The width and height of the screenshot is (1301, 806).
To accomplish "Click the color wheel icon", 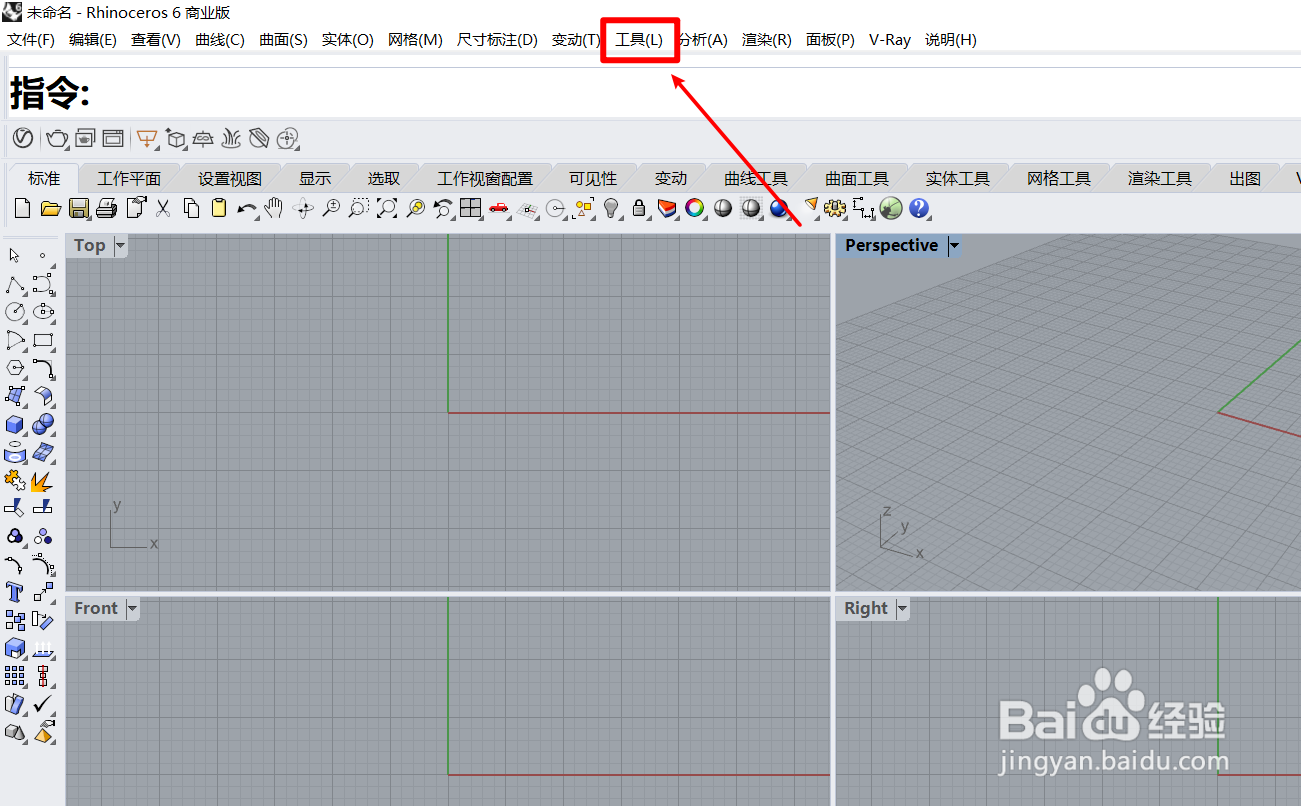I will pyautogui.click(x=695, y=208).
